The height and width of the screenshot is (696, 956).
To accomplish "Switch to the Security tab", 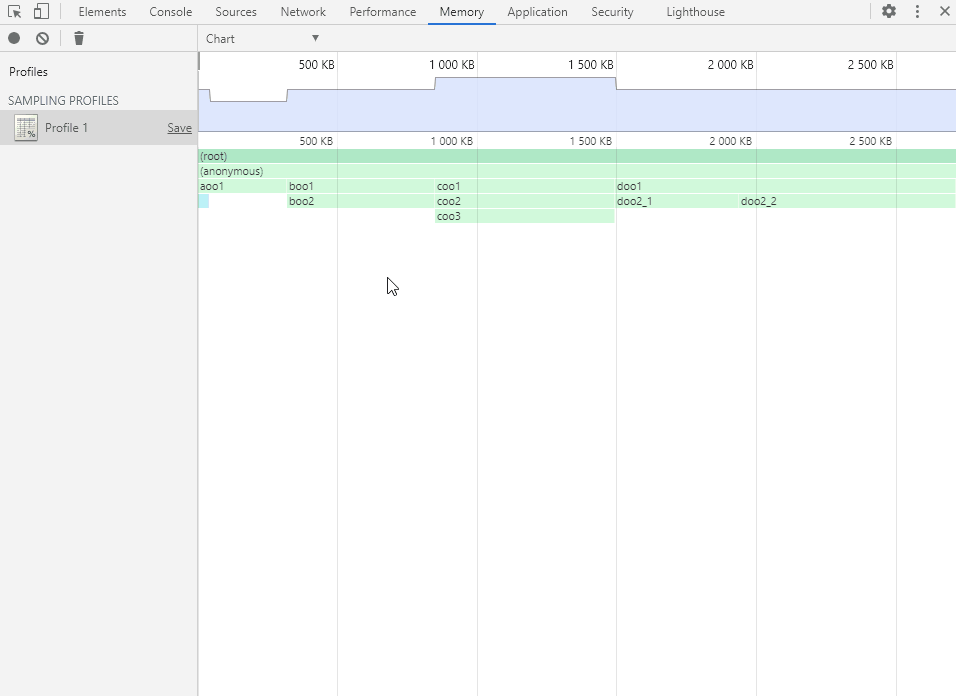I will click(612, 12).
